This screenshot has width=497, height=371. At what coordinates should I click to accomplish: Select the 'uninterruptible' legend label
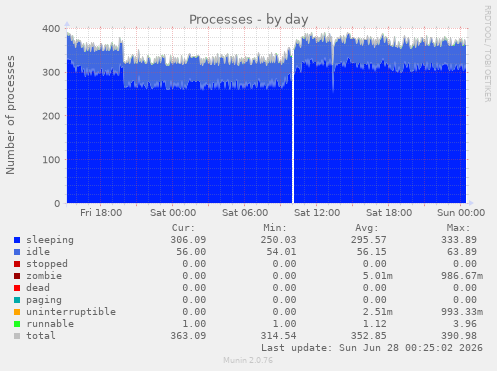71,312
